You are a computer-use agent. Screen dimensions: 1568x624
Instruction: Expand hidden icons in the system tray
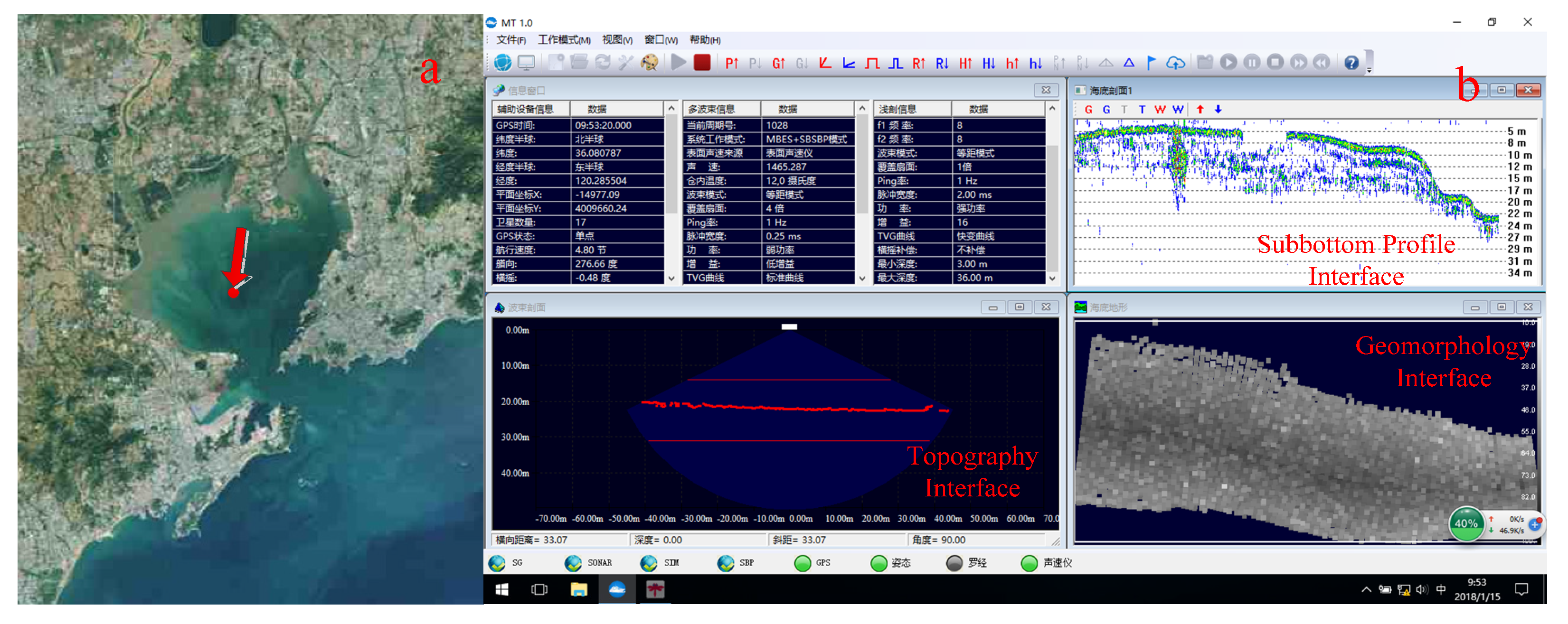[1366, 589]
